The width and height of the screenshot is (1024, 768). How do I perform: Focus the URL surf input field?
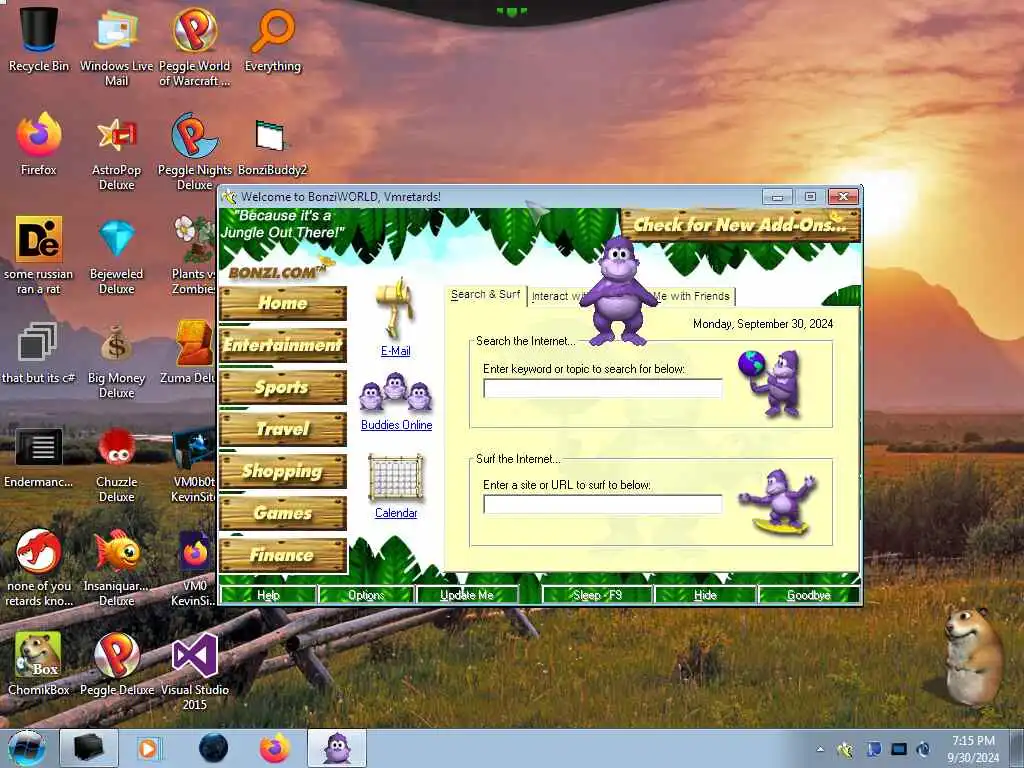(603, 504)
